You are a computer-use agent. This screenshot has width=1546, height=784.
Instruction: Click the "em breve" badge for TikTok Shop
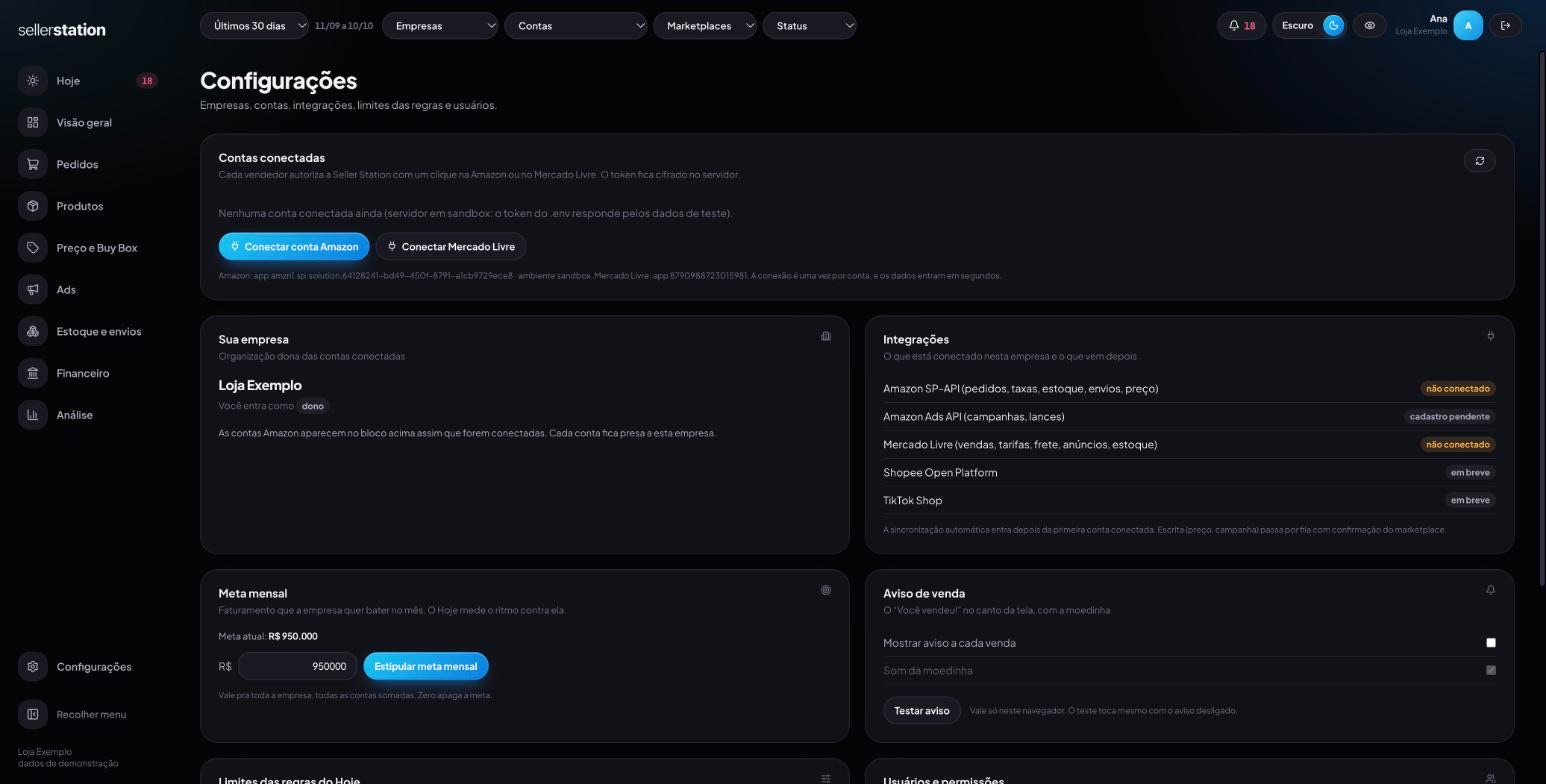(1470, 501)
